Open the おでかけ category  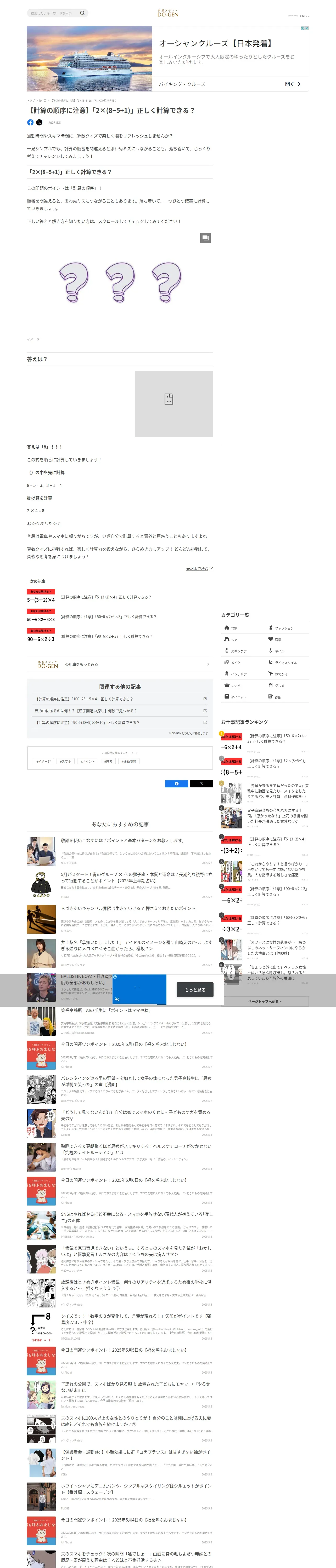click(x=287, y=674)
